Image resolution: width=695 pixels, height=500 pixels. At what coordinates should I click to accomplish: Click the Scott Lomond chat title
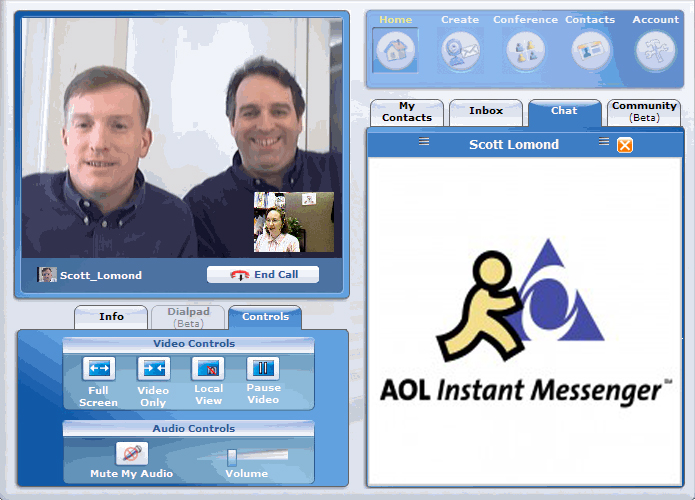click(514, 145)
